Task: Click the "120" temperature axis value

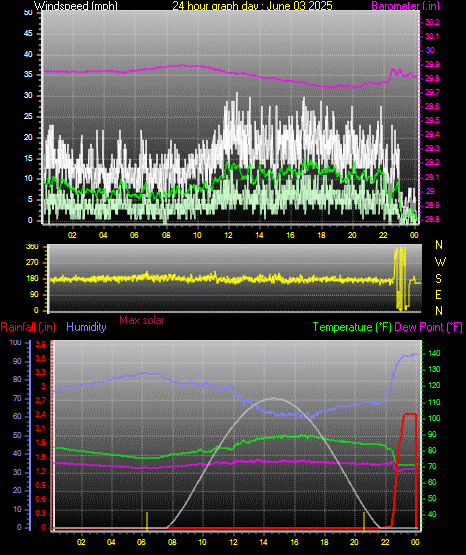Action: [434, 385]
